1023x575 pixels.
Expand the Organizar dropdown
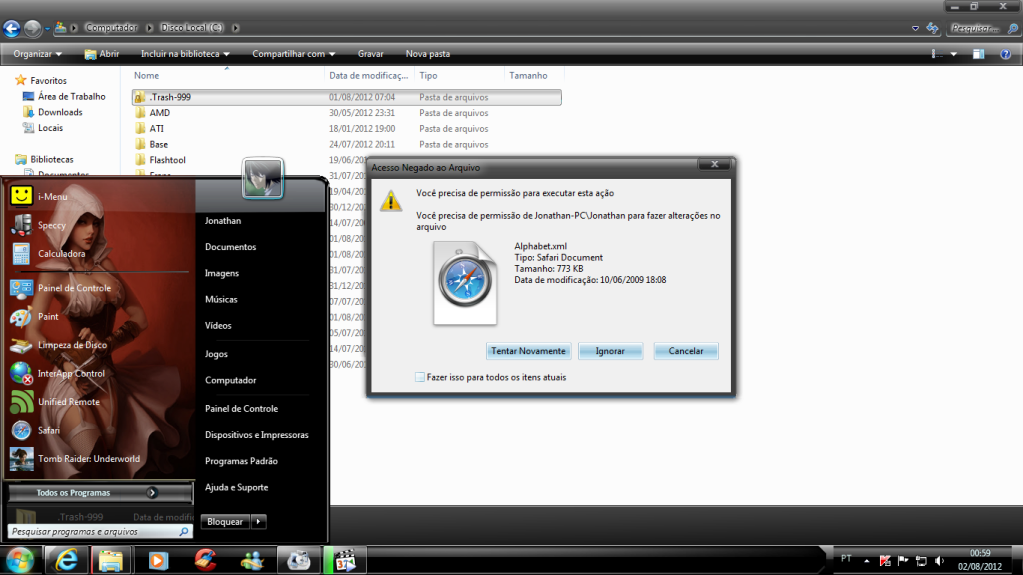(37, 54)
